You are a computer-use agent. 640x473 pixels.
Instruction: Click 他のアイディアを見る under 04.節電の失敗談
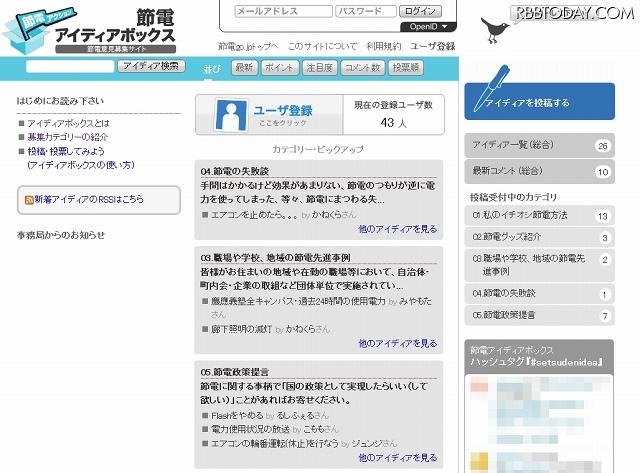click(x=398, y=229)
